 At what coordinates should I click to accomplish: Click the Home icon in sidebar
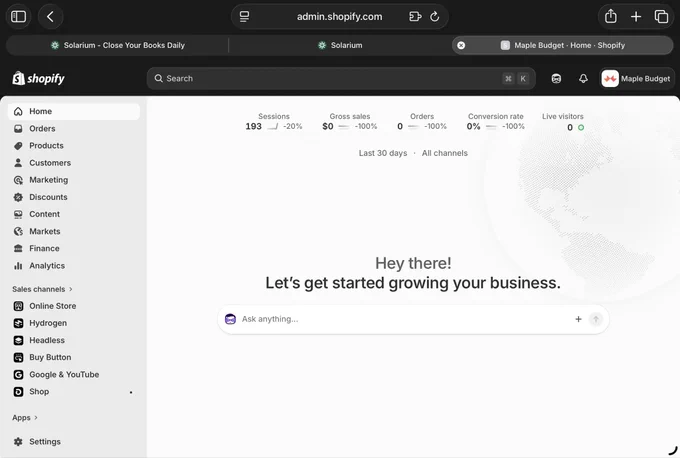[18, 111]
